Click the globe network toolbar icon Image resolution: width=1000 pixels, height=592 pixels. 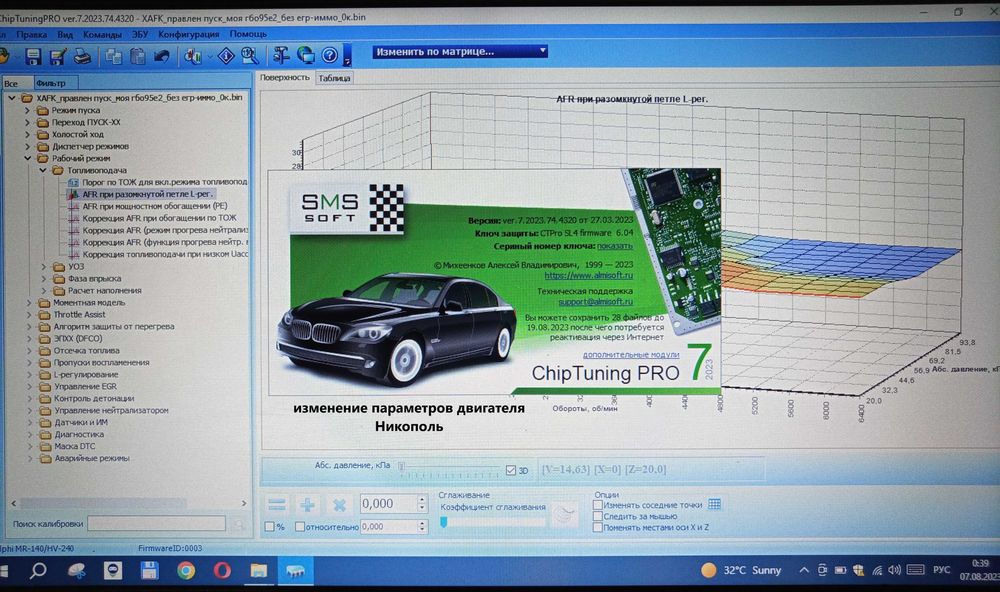coord(305,56)
